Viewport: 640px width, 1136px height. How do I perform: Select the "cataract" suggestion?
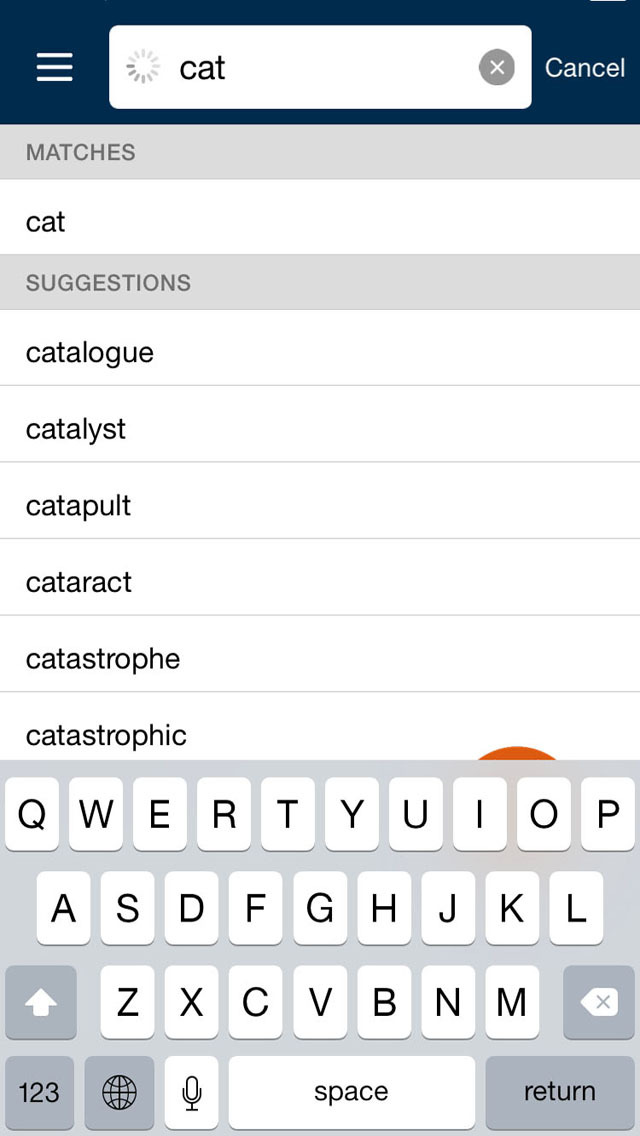point(320,582)
